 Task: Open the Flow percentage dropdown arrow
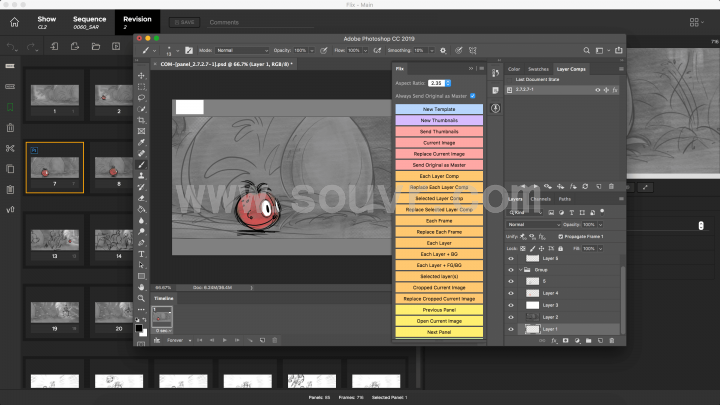pyautogui.click(x=366, y=51)
